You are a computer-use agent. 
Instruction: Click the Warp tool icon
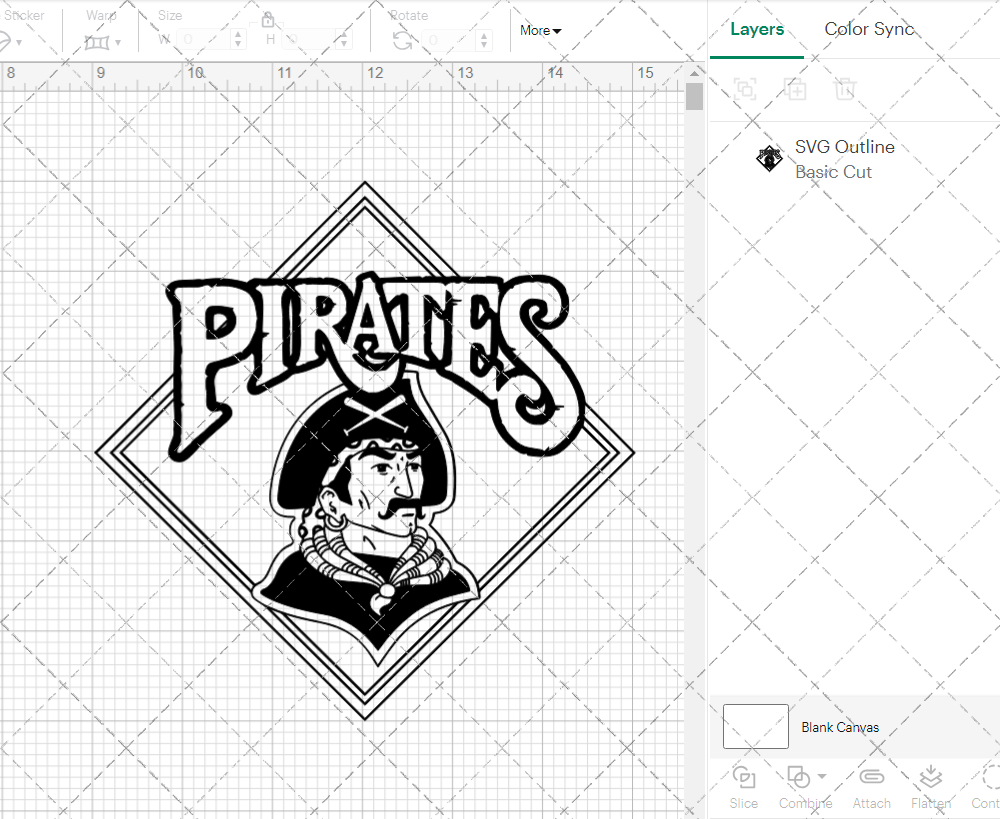[x=97, y=43]
